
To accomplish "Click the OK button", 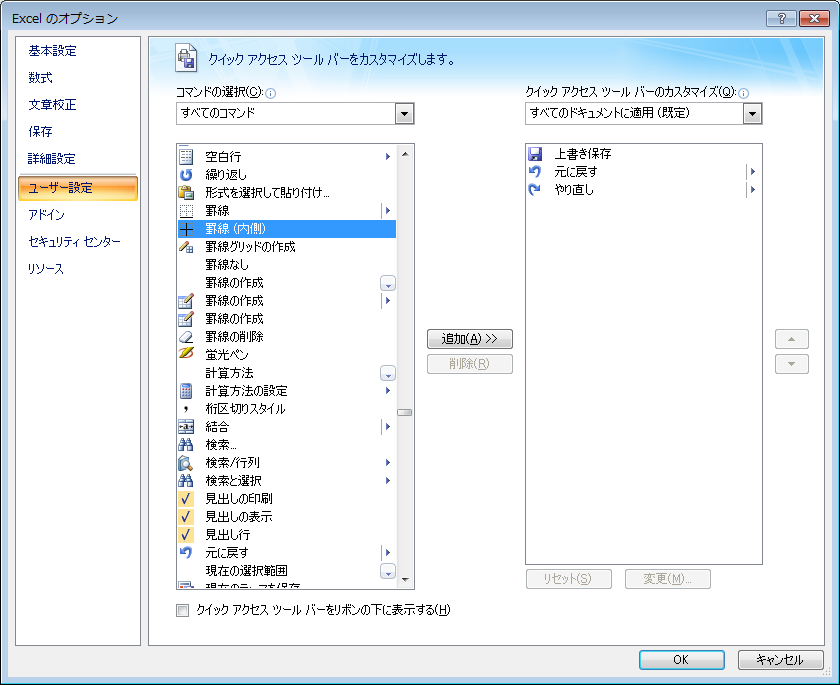I will click(681, 660).
